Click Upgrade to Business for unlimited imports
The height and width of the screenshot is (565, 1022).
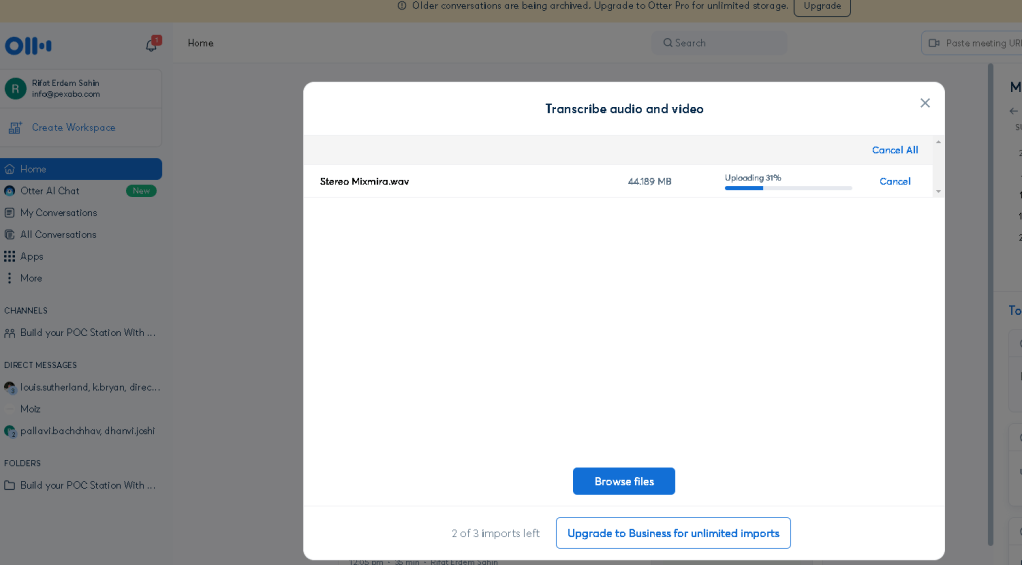point(673,533)
